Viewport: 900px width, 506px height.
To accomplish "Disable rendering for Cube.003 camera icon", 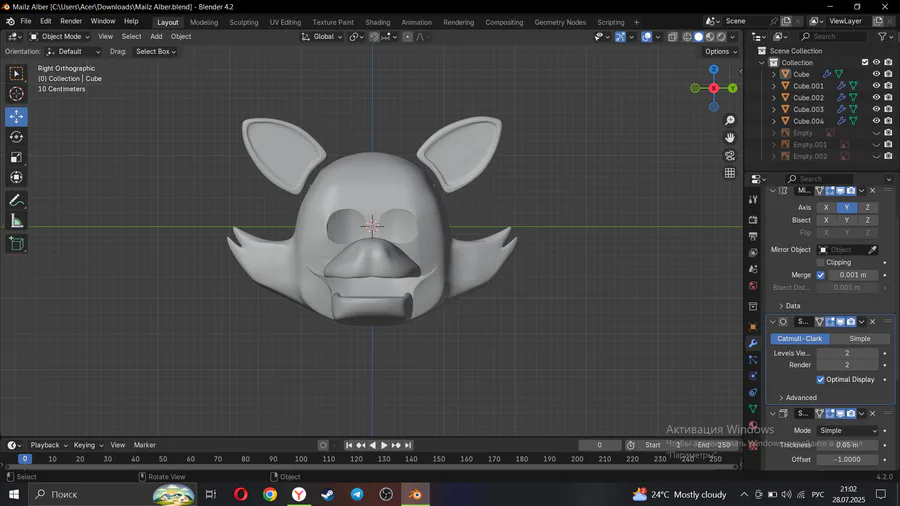I will coord(889,109).
